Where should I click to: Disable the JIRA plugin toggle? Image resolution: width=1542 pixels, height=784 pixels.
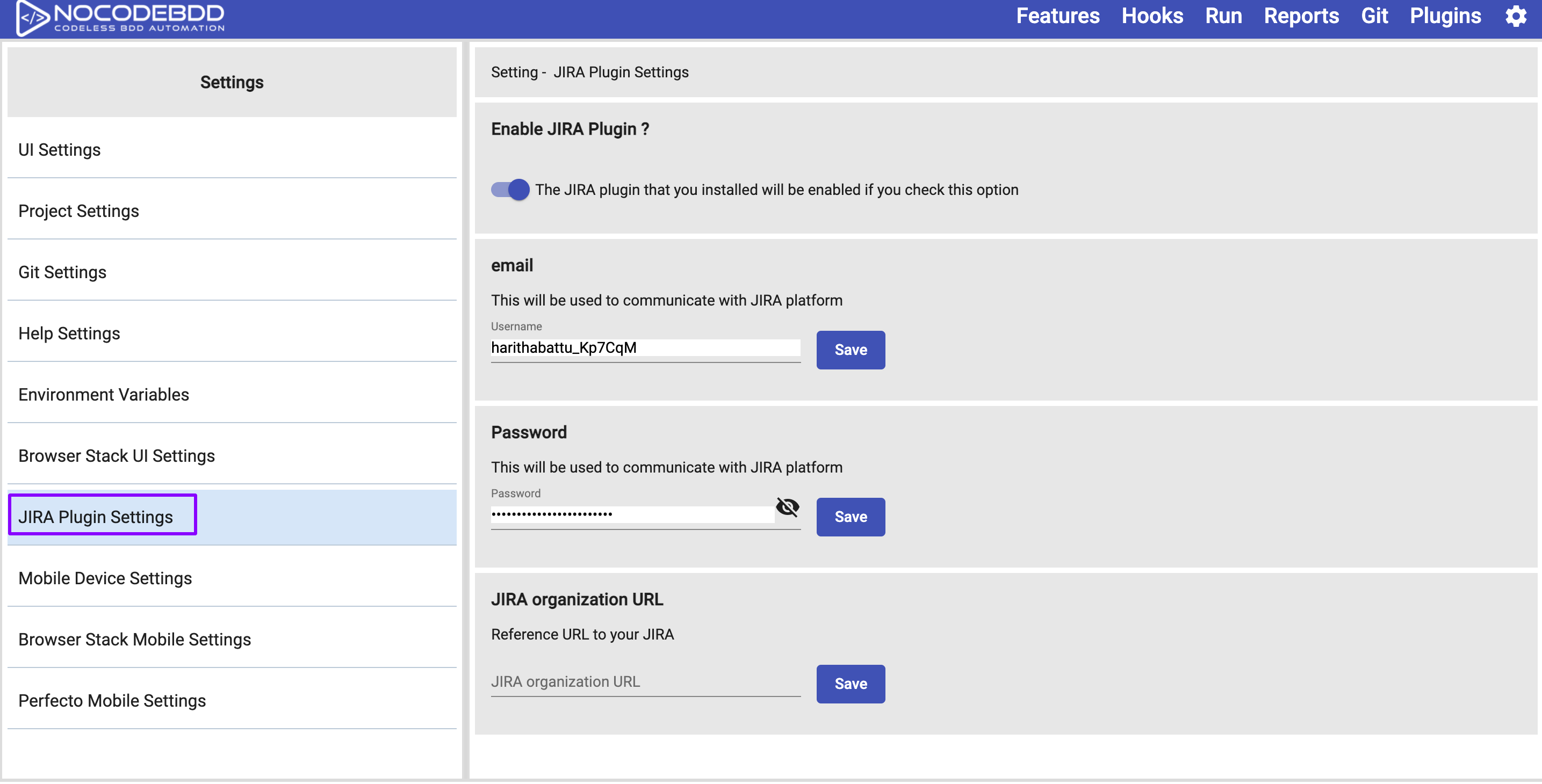508,190
